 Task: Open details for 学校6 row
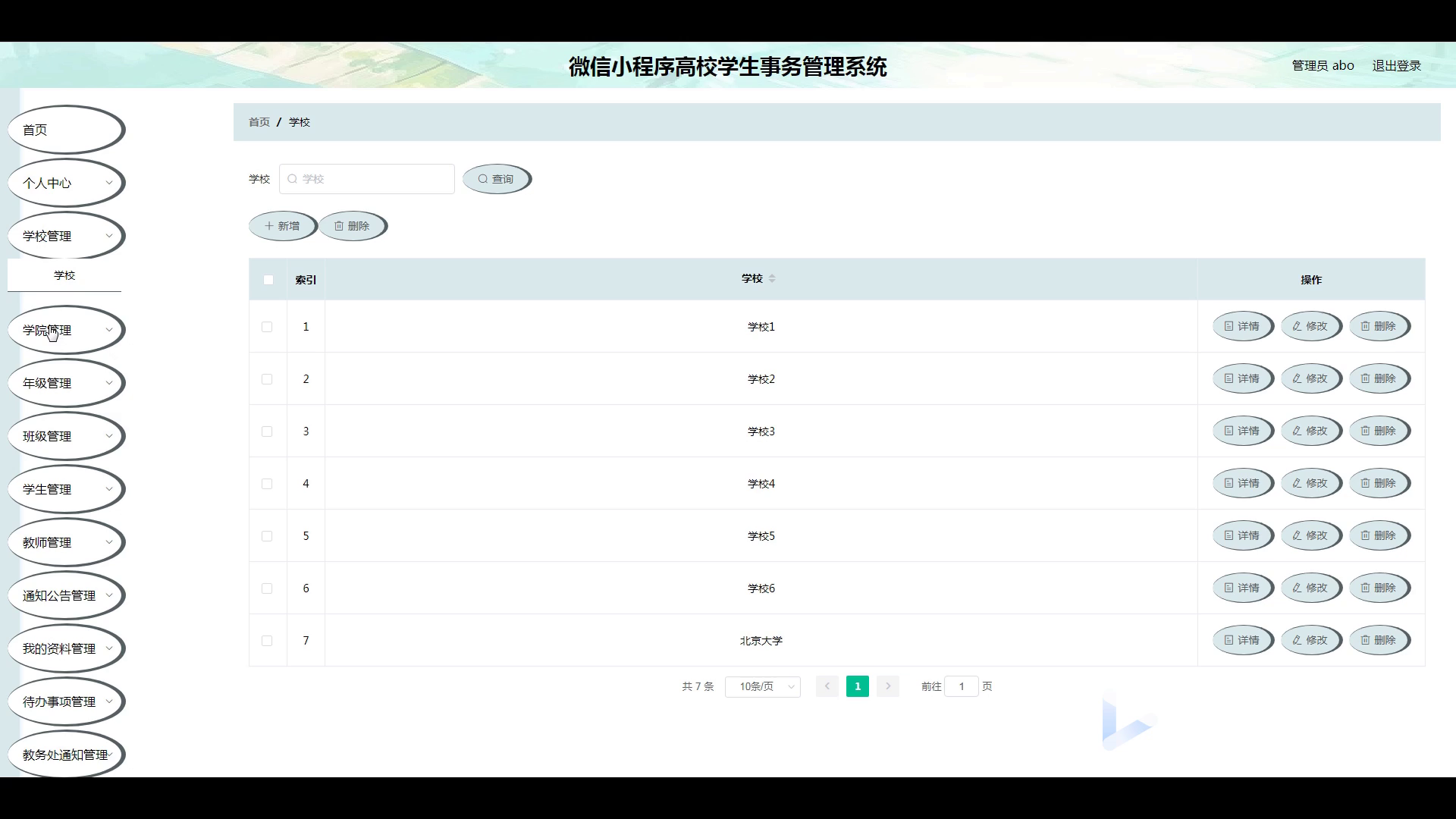point(1242,588)
